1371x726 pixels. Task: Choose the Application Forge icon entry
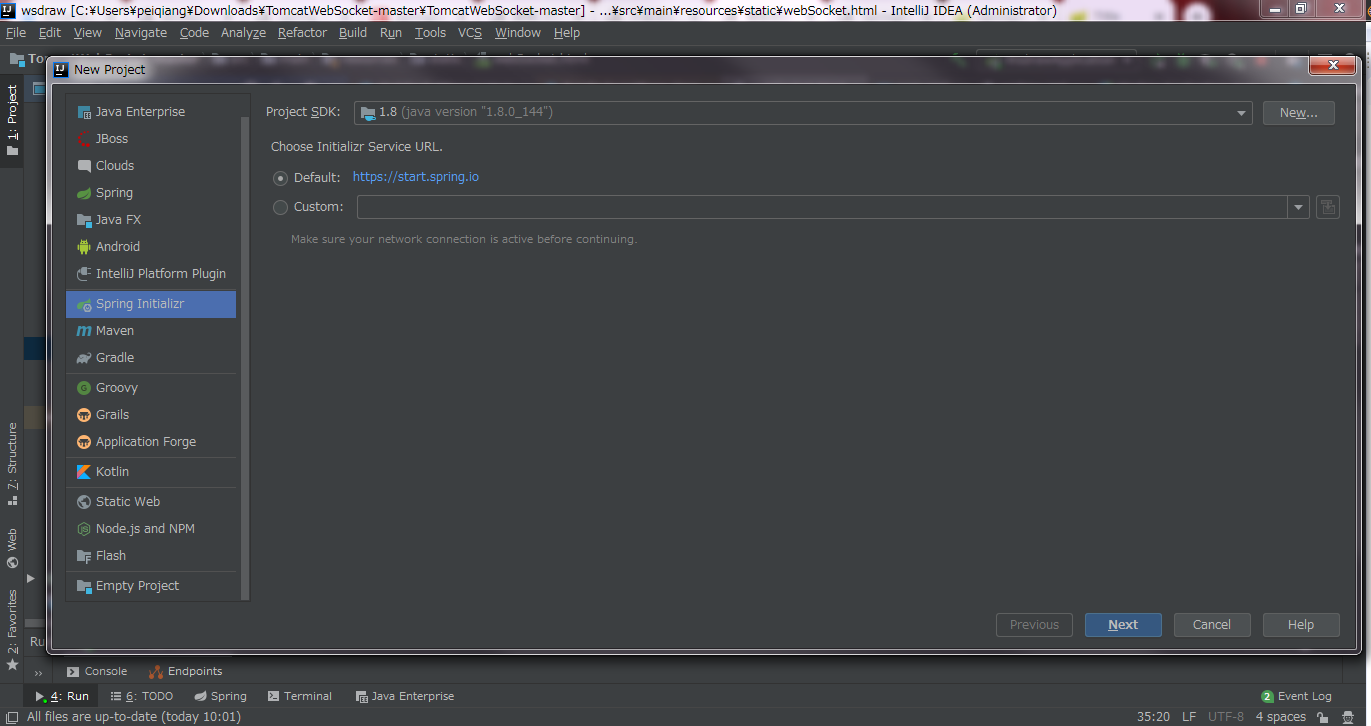click(84, 442)
